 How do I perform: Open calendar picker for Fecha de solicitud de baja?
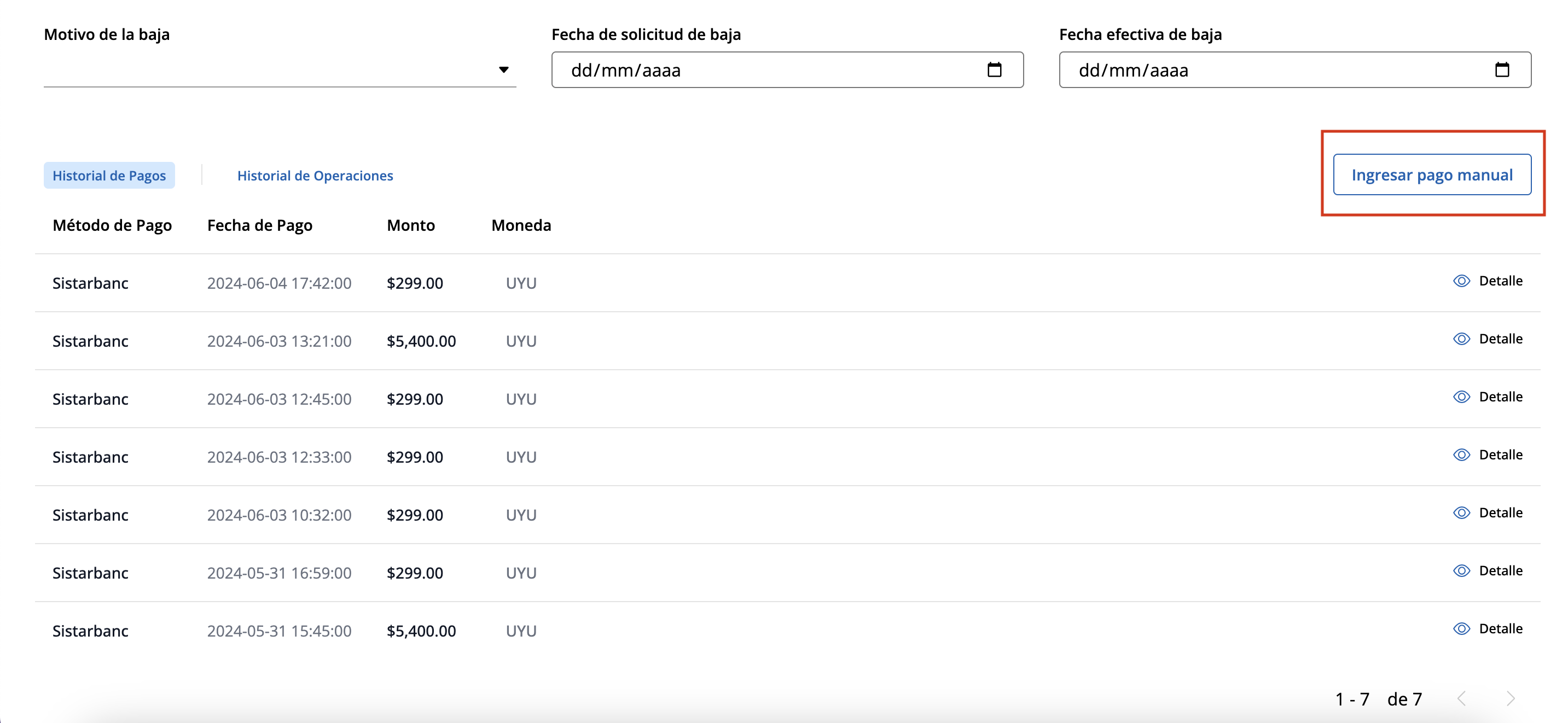point(994,70)
